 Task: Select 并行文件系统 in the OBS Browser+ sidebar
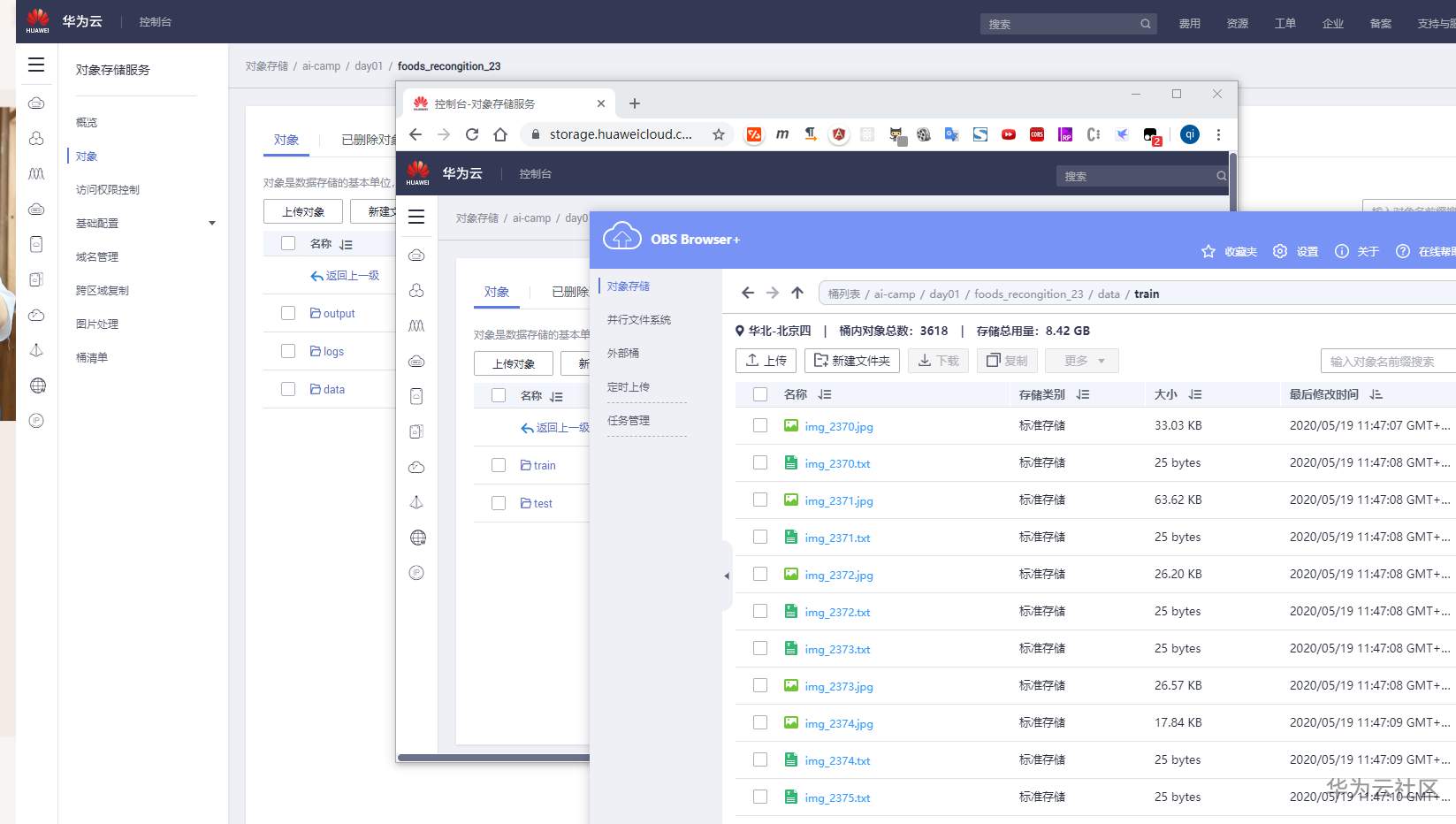(x=639, y=320)
